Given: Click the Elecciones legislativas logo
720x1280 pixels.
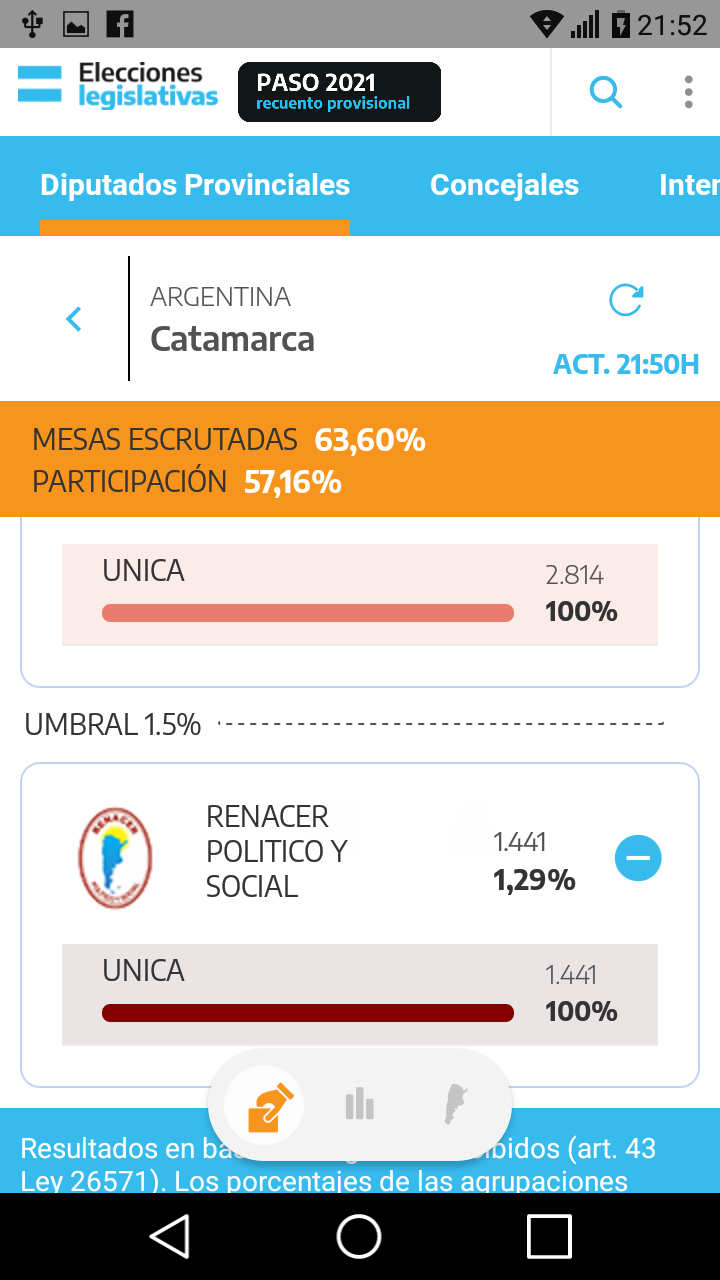Looking at the screenshot, I should point(118,86).
